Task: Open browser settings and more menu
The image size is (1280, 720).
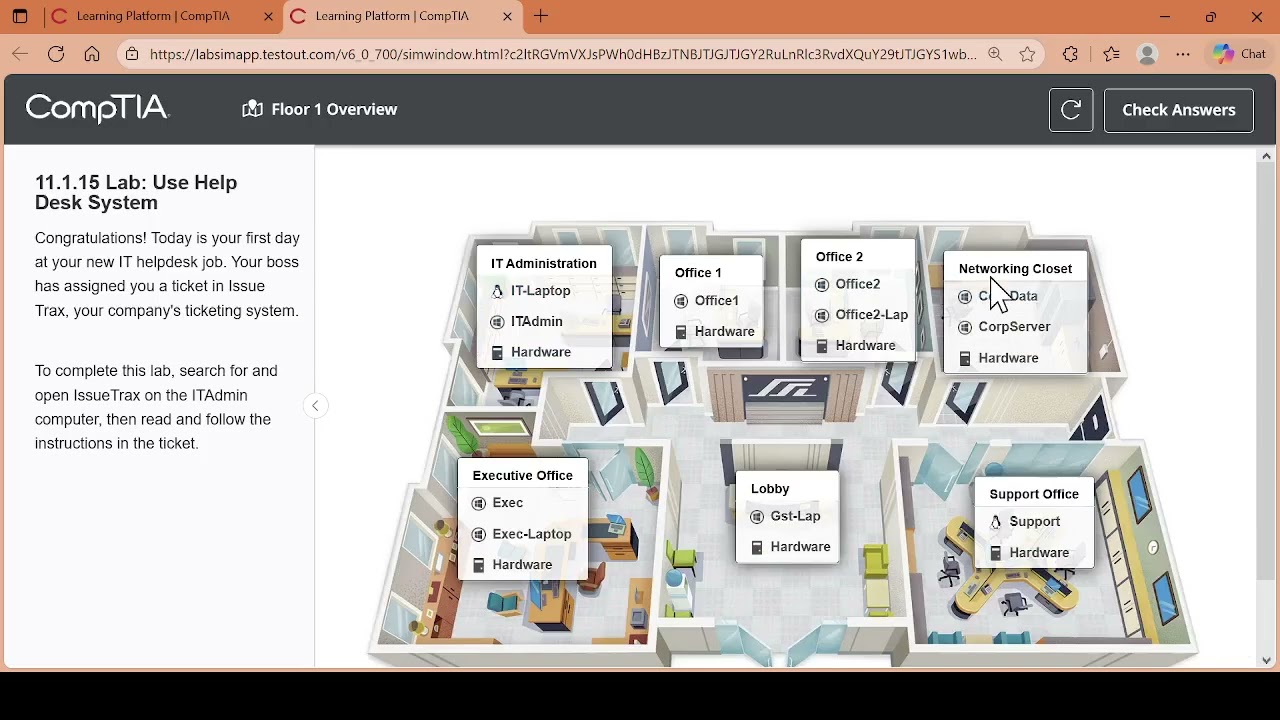Action: [1184, 55]
